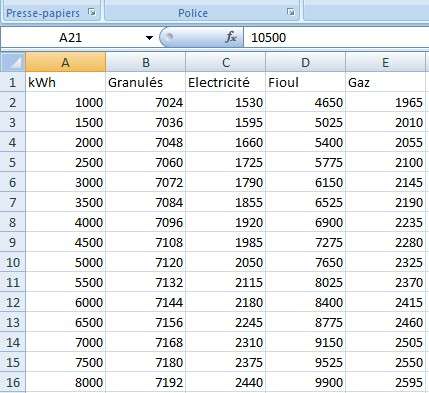Select cell containing 7144
The image size is (429, 393).
pos(145,302)
